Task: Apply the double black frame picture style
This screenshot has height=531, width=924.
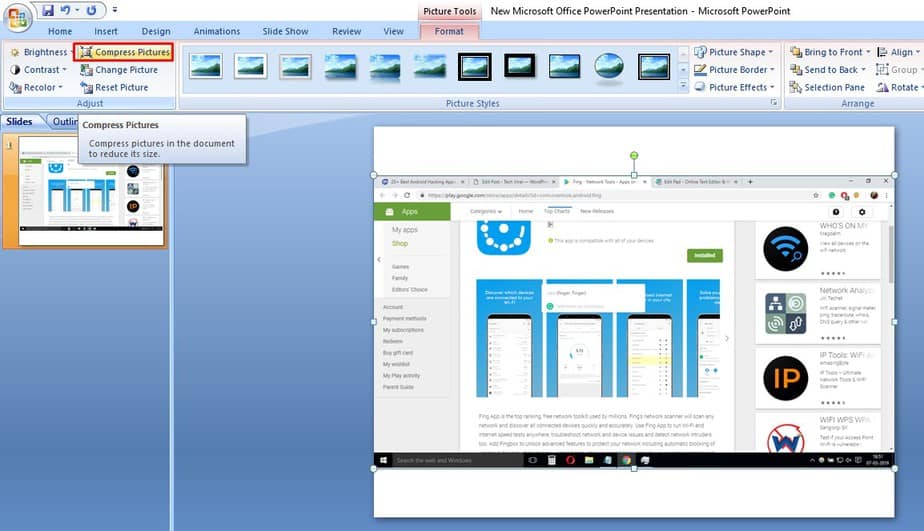Action: tap(474, 66)
